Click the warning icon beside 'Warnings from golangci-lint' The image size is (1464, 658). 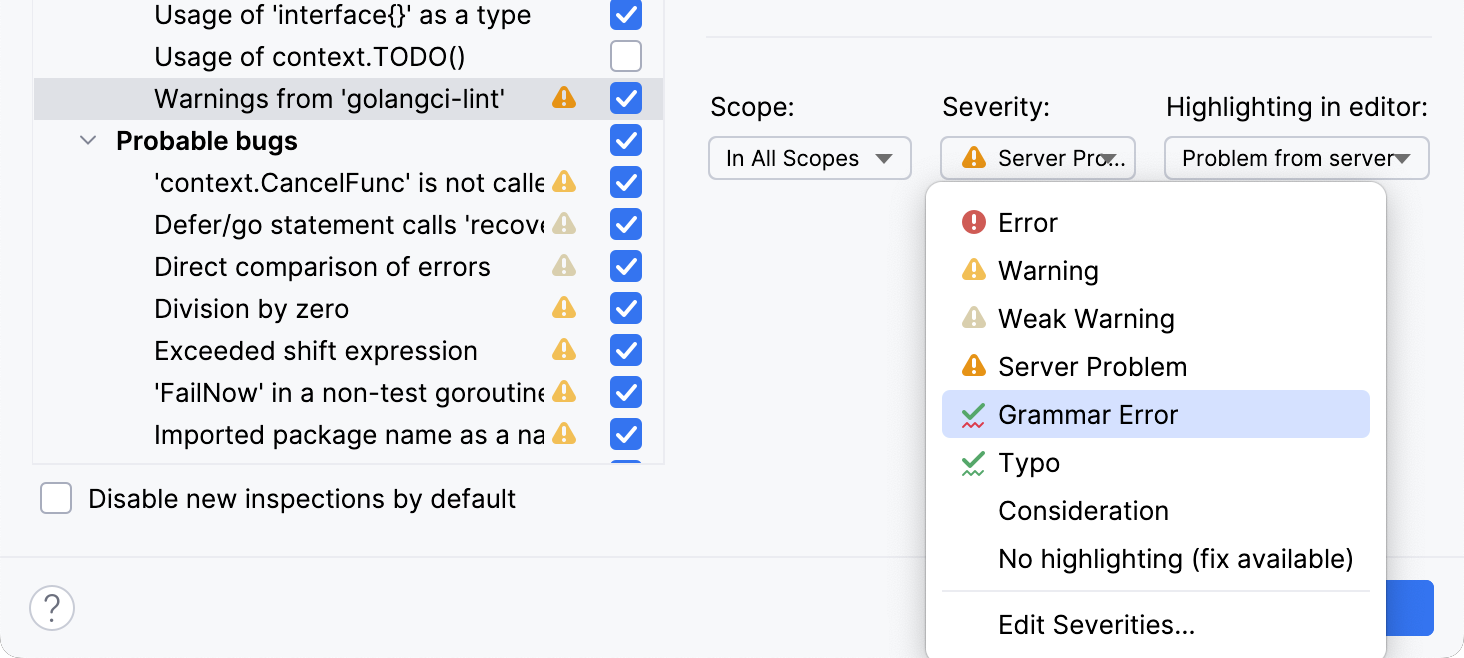point(565,99)
